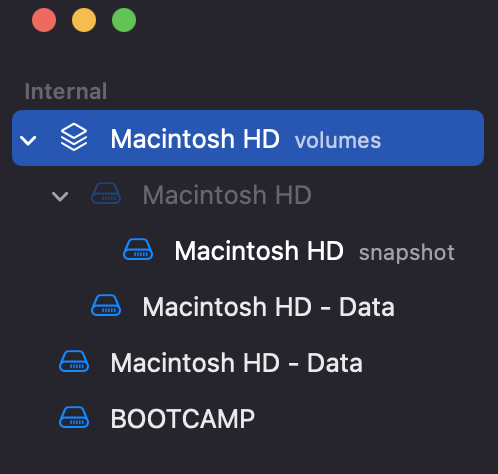The image size is (498, 474).
Task: Close the window with the red button
Action: (44, 20)
